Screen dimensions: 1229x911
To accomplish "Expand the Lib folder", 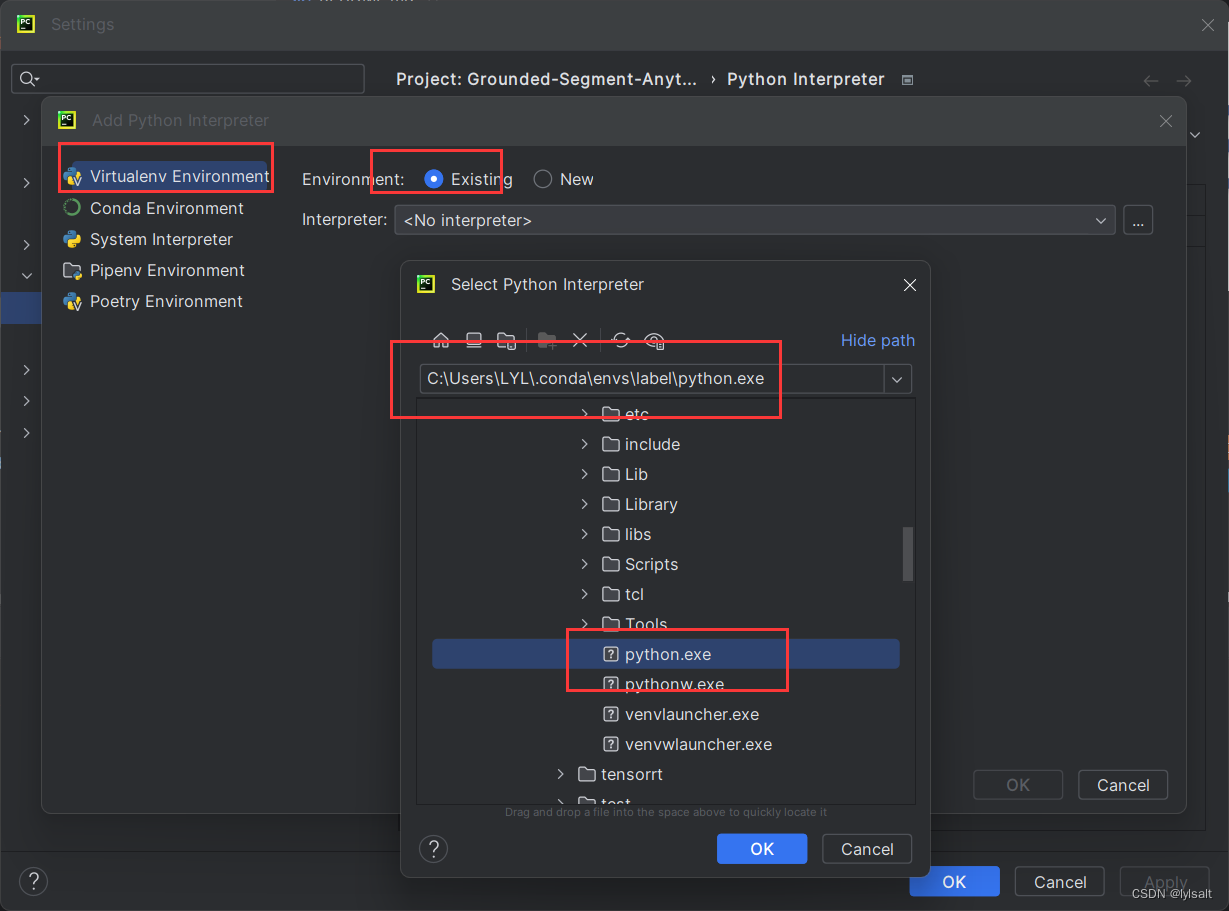I will [x=585, y=474].
